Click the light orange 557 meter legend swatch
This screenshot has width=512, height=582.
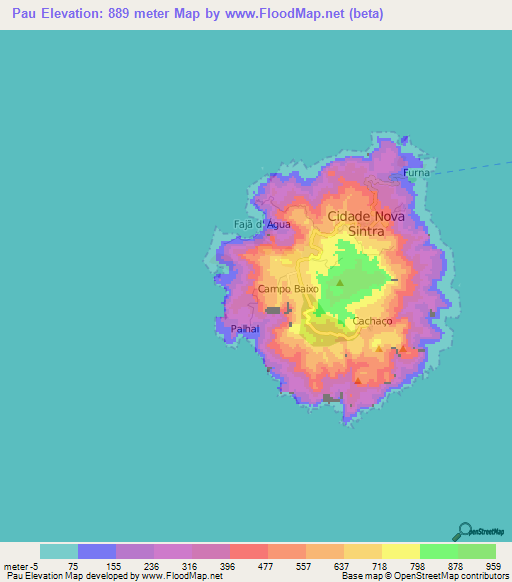coord(325,552)
